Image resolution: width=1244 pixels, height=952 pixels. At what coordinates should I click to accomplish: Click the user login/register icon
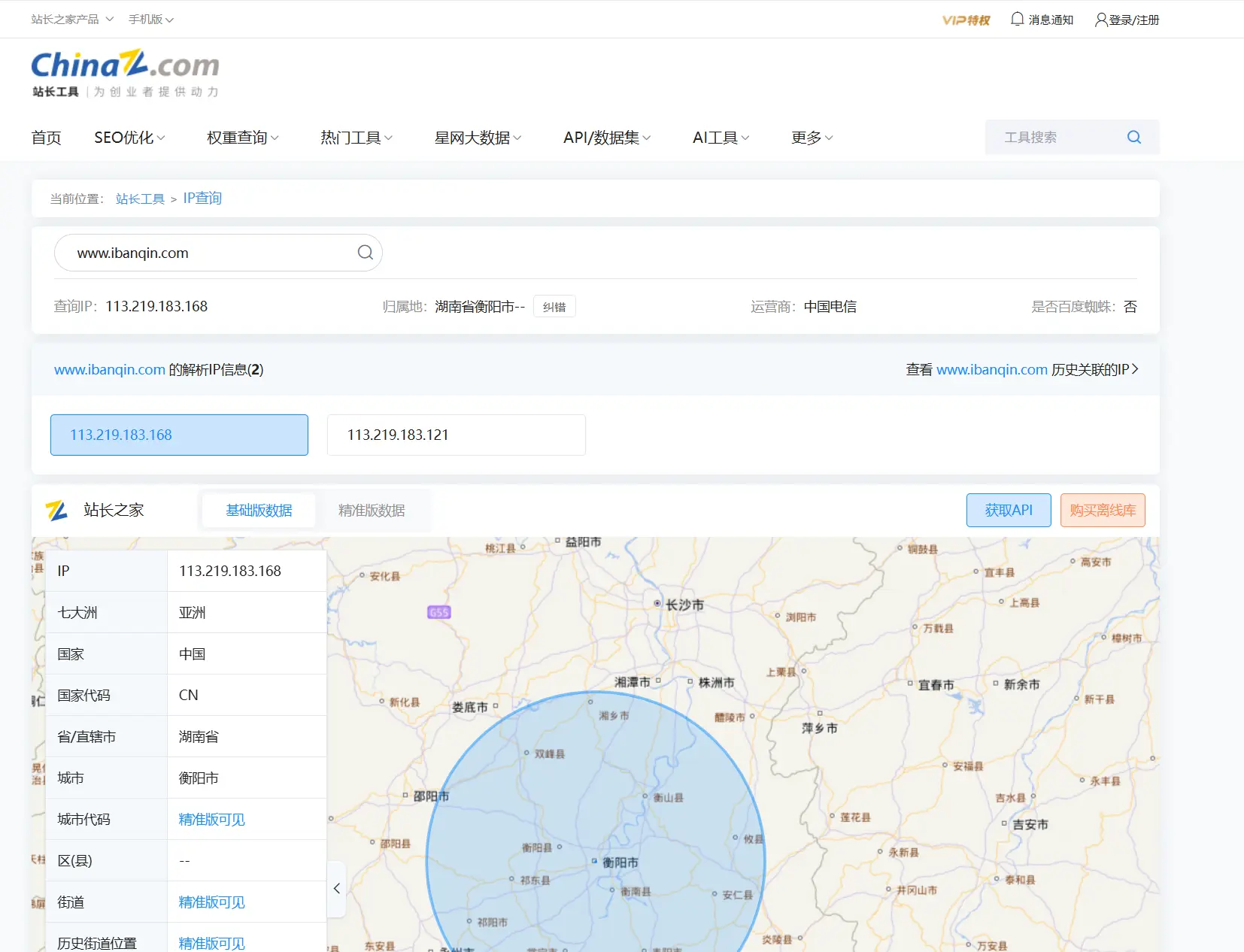[1101, 20]
